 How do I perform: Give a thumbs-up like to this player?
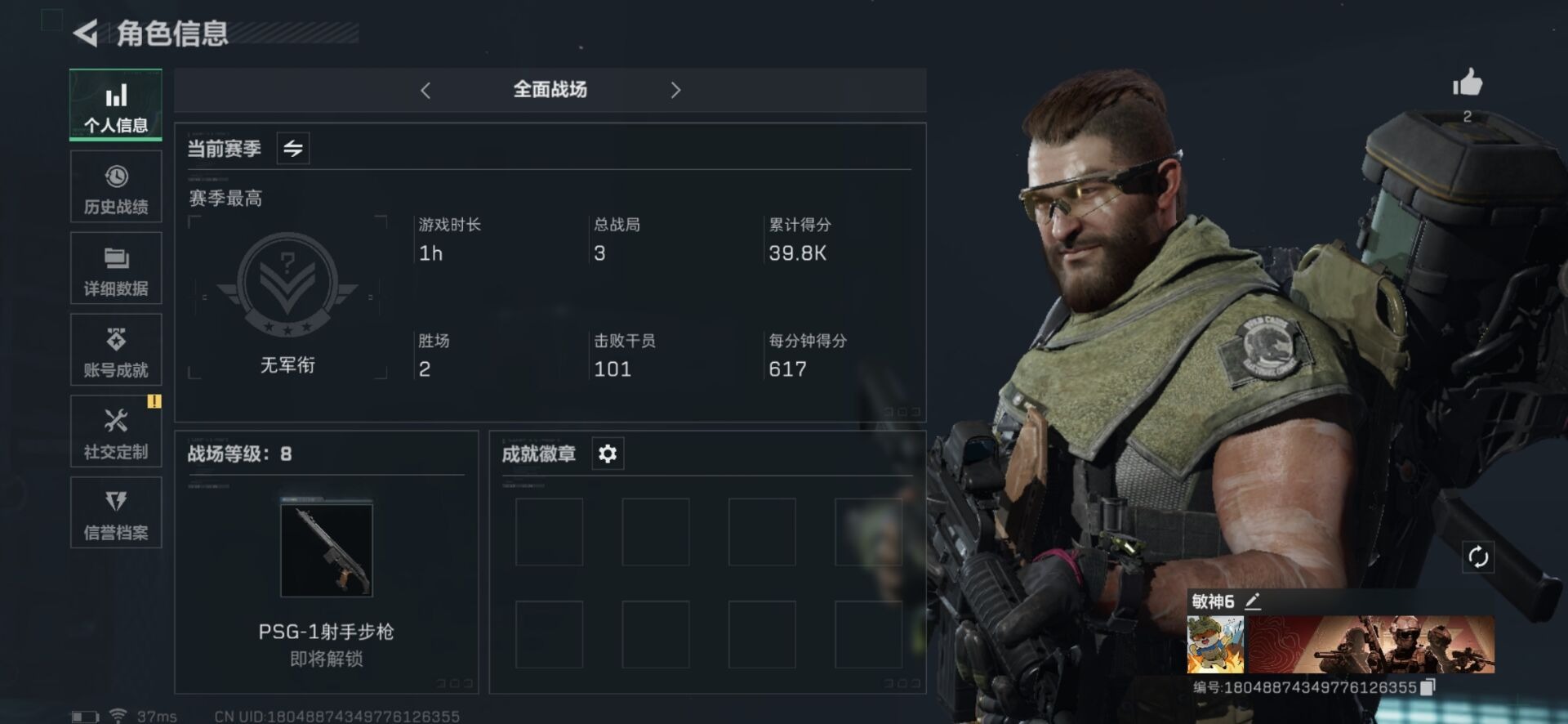(x=1467, y=83)
